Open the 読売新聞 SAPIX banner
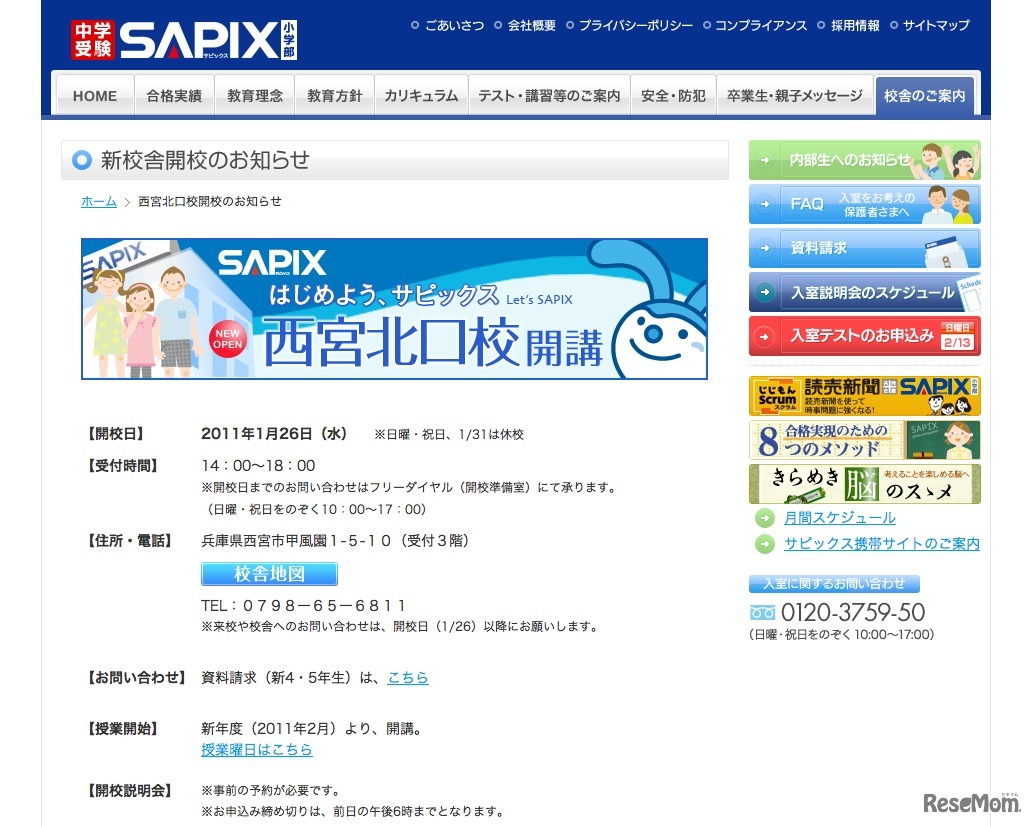 point(865,396)
